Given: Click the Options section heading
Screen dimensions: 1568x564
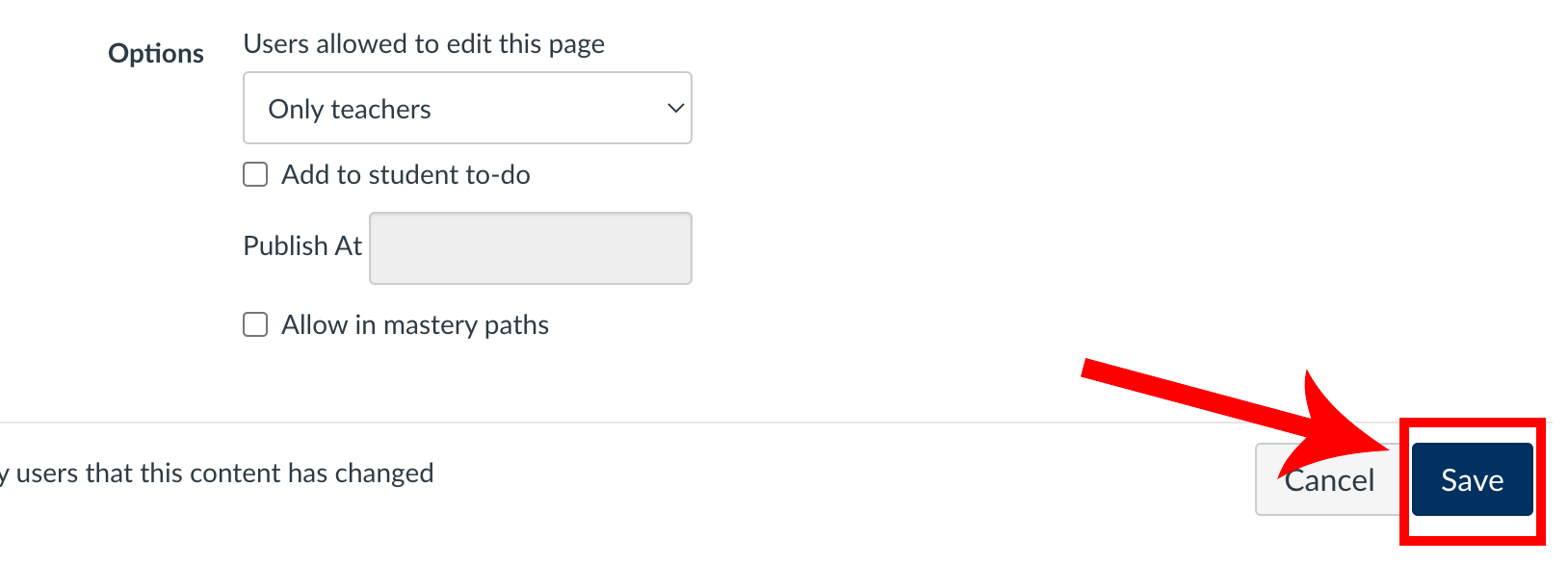Looking at the screenshot, I should pos(156,53).
